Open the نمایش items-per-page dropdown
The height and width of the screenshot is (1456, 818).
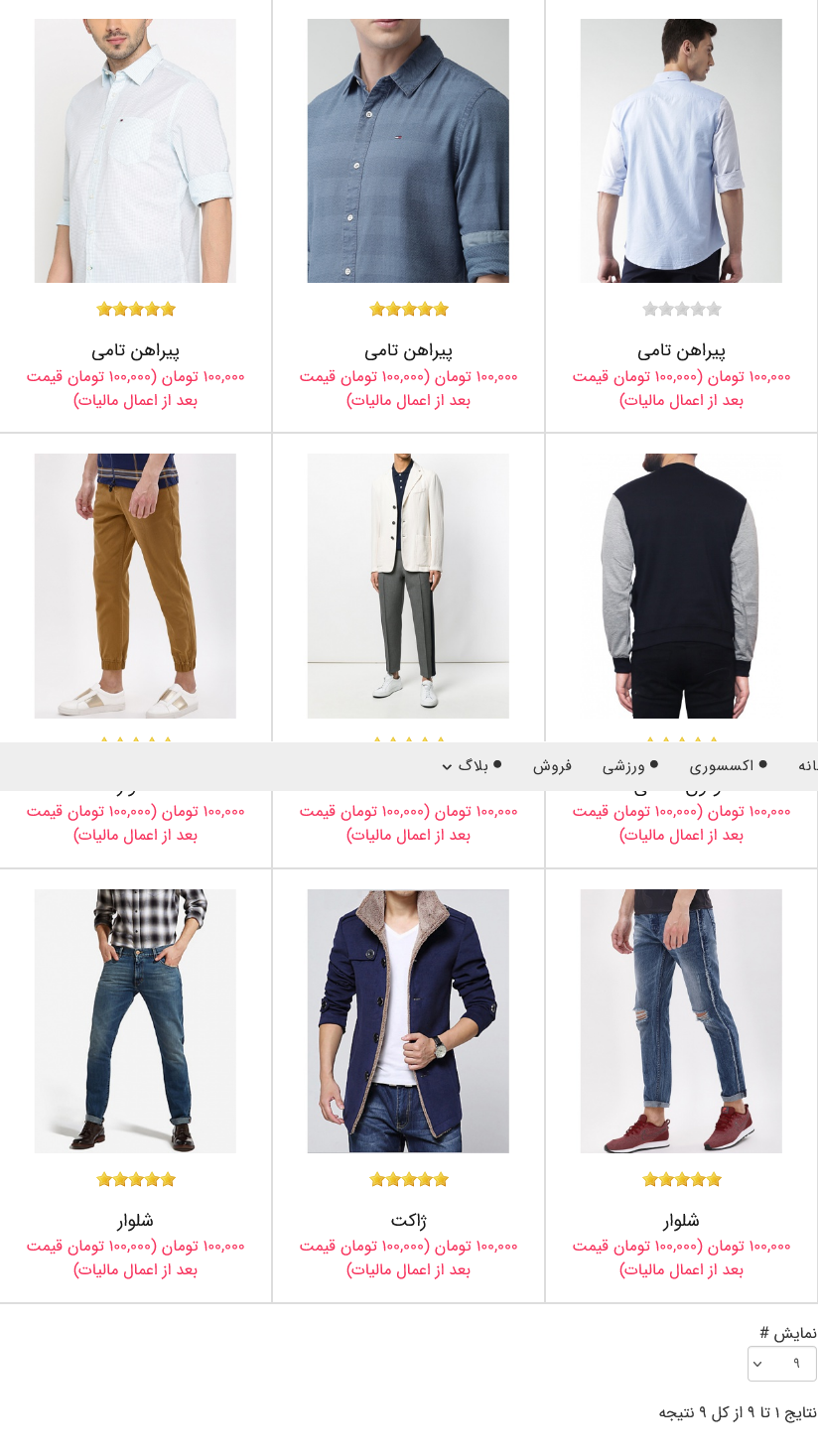[x=782, y=1364]
